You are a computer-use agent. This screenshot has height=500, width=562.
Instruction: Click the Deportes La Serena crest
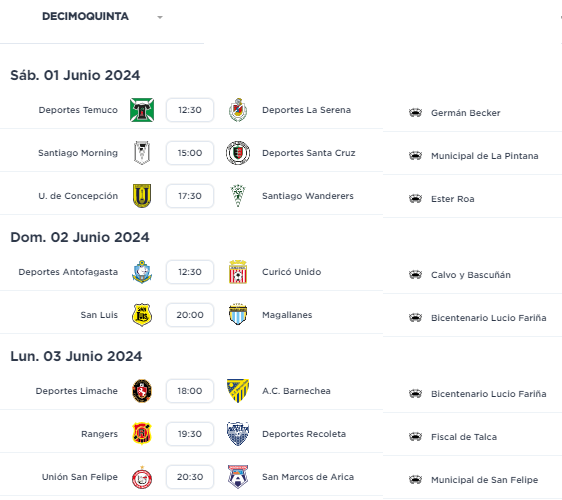238,110
